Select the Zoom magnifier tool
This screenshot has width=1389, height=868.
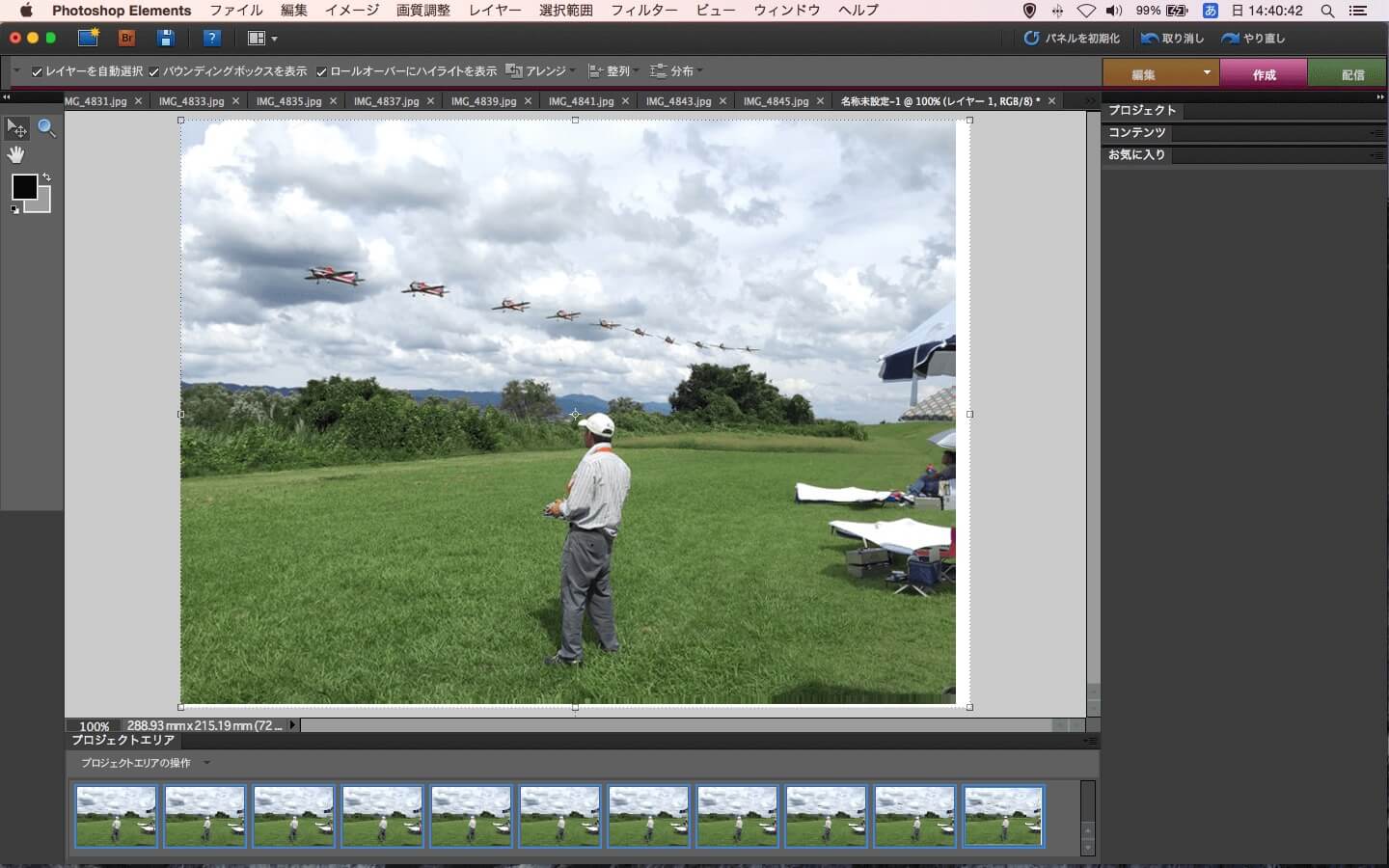click(46, 128)
